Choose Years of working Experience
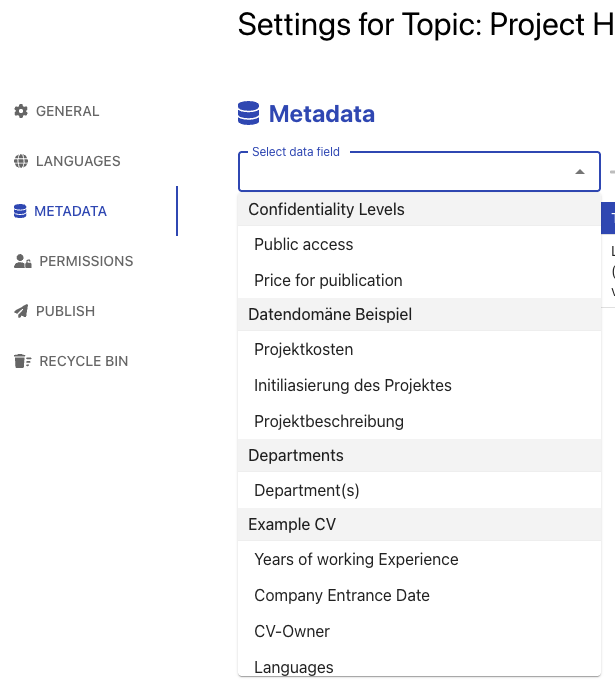The image size is (615, 683). point(356,560)
